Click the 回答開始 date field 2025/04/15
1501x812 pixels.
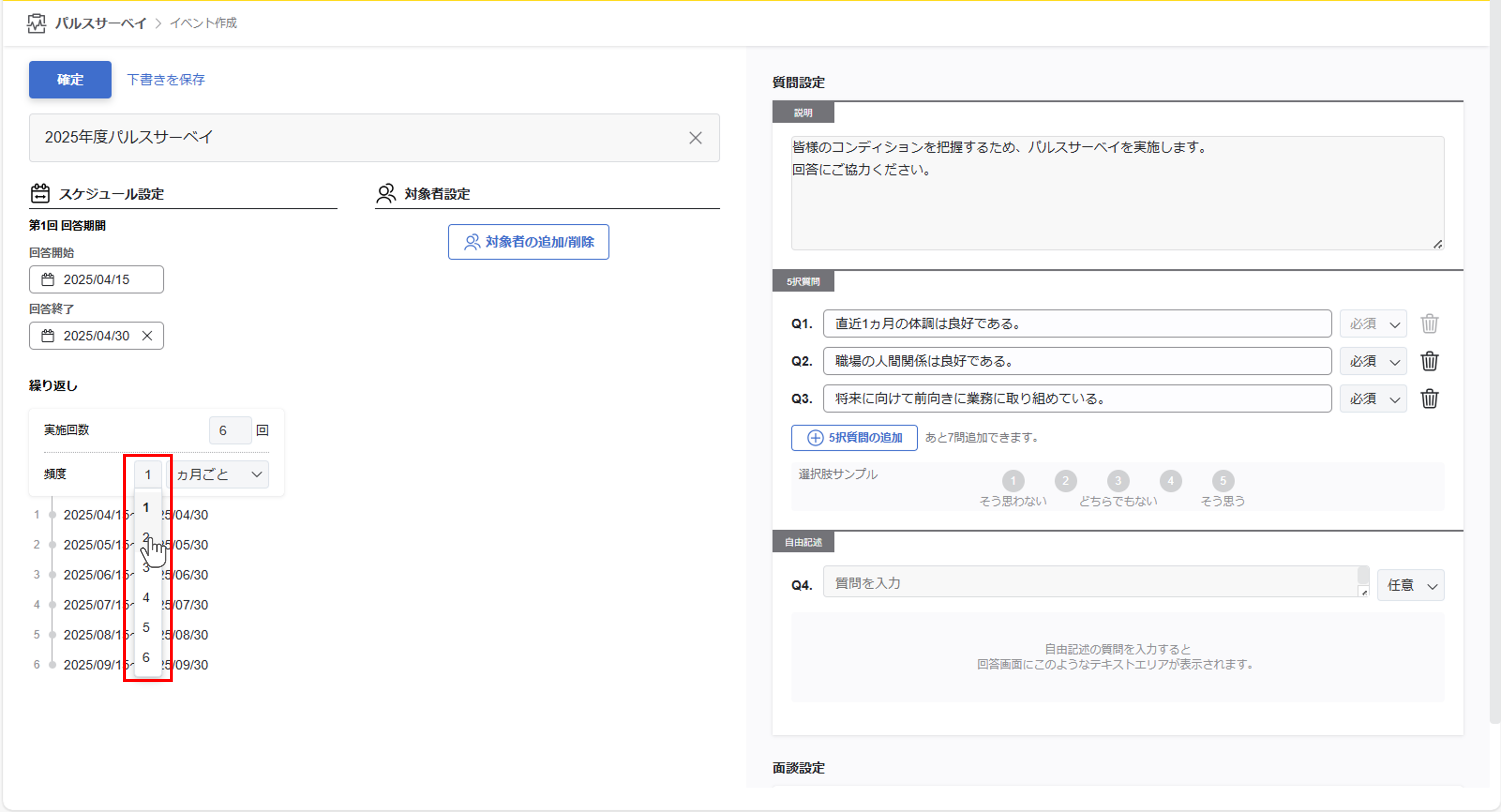96,280
